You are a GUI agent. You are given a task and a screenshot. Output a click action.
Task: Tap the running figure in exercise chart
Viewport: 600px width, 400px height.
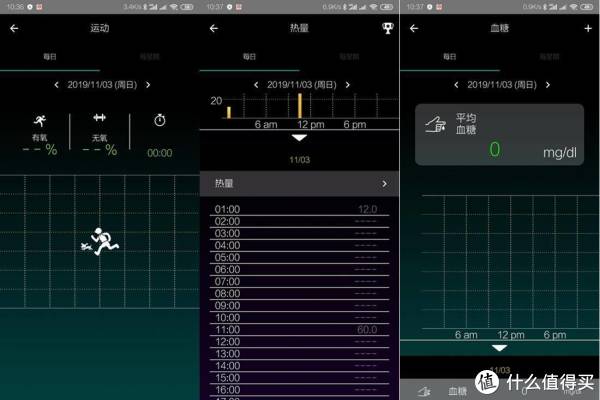pos(100,242)
